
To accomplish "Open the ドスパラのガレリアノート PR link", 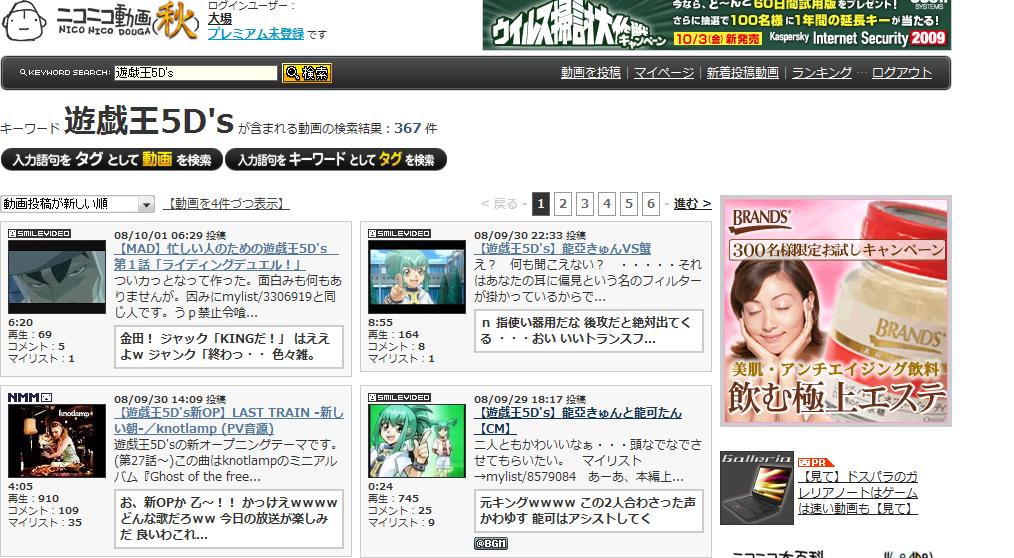I will point(858,493).
